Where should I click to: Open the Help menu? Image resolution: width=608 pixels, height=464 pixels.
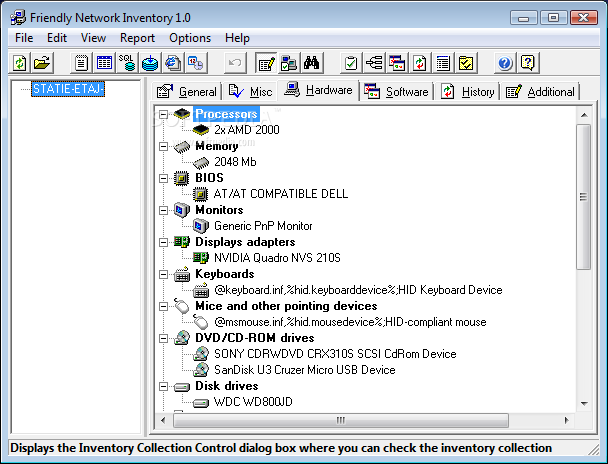point(237,38)
